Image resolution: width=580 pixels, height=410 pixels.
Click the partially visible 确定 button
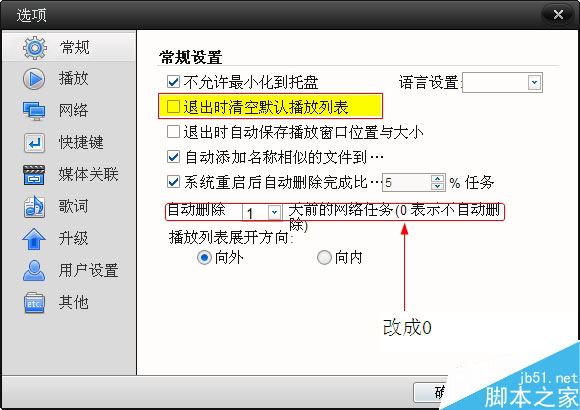431,393
